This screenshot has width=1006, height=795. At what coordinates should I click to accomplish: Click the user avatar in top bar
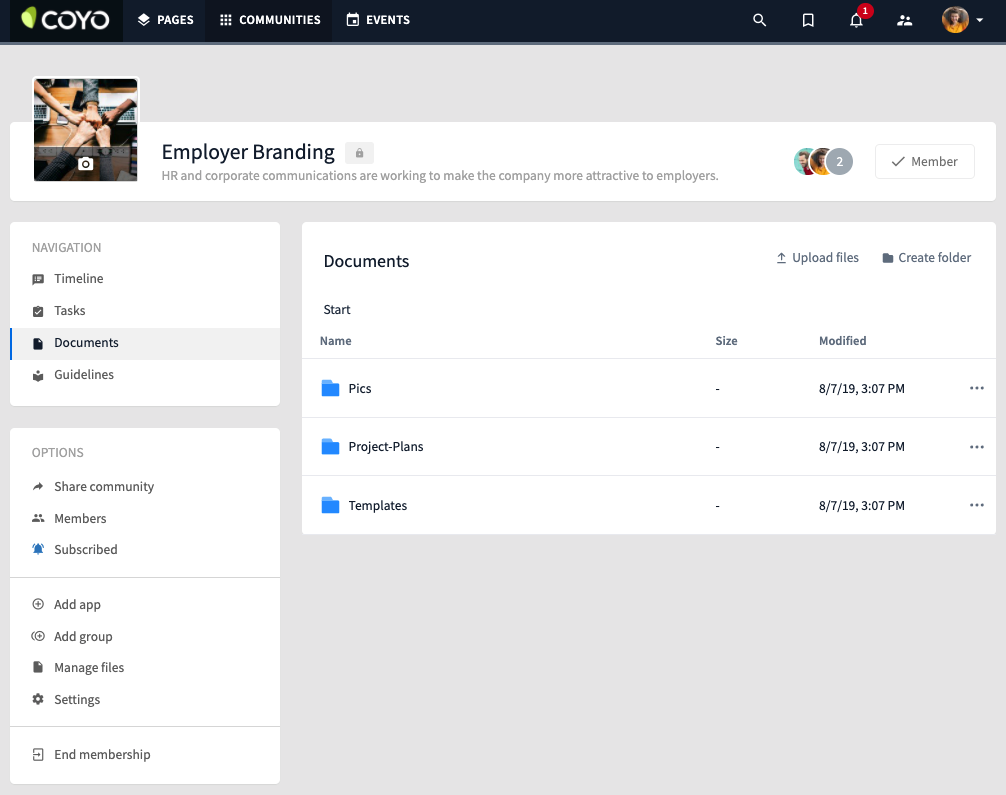(x=955, y=20)
